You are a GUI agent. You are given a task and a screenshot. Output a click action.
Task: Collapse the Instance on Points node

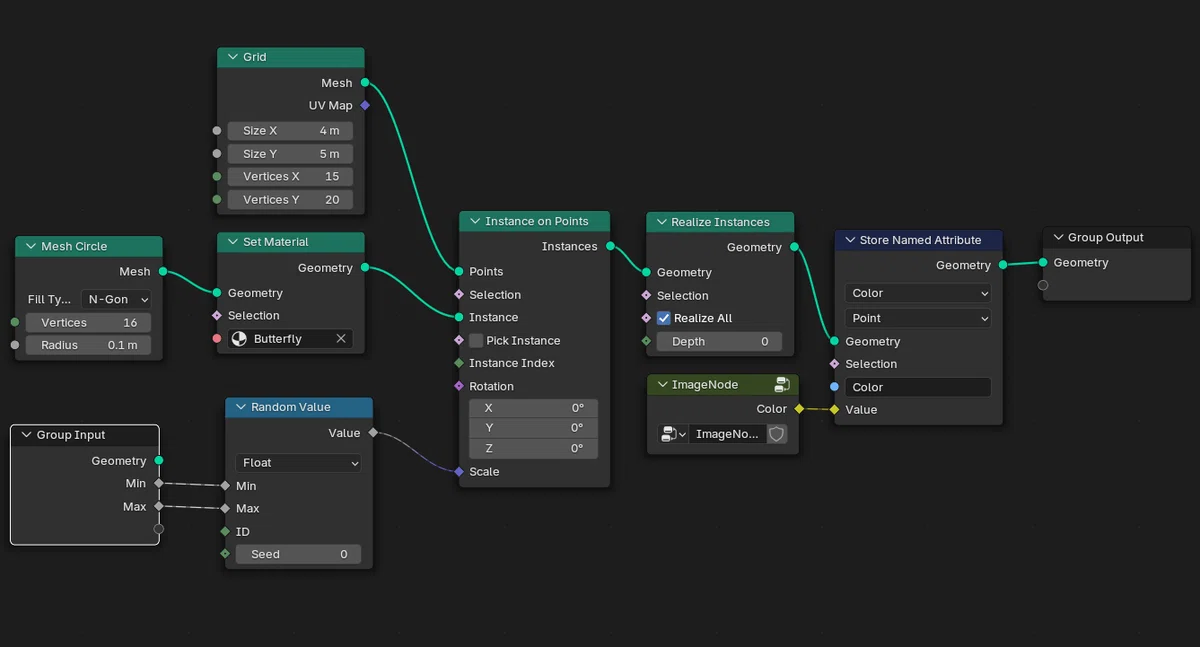475,221
